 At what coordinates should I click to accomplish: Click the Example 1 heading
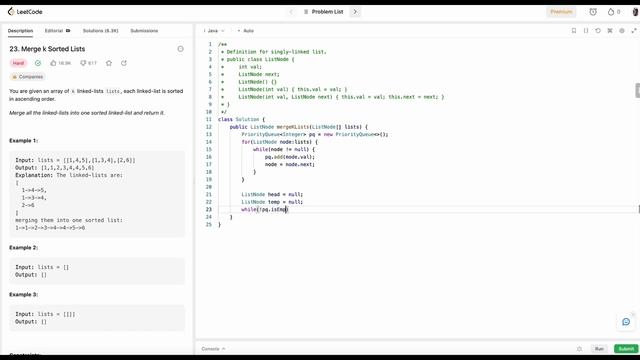click(24, 141)
